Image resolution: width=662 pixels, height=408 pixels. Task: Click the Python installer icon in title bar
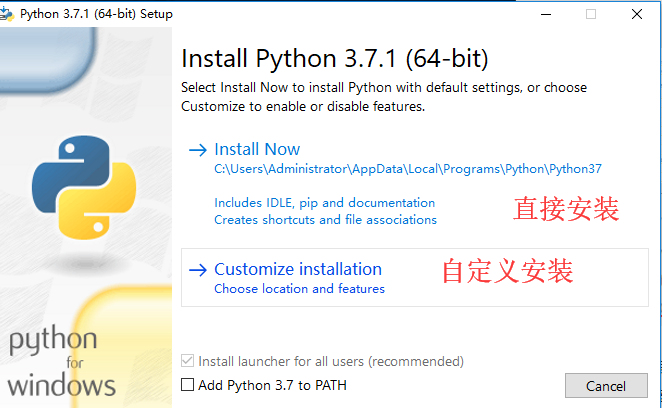point(6,14)
